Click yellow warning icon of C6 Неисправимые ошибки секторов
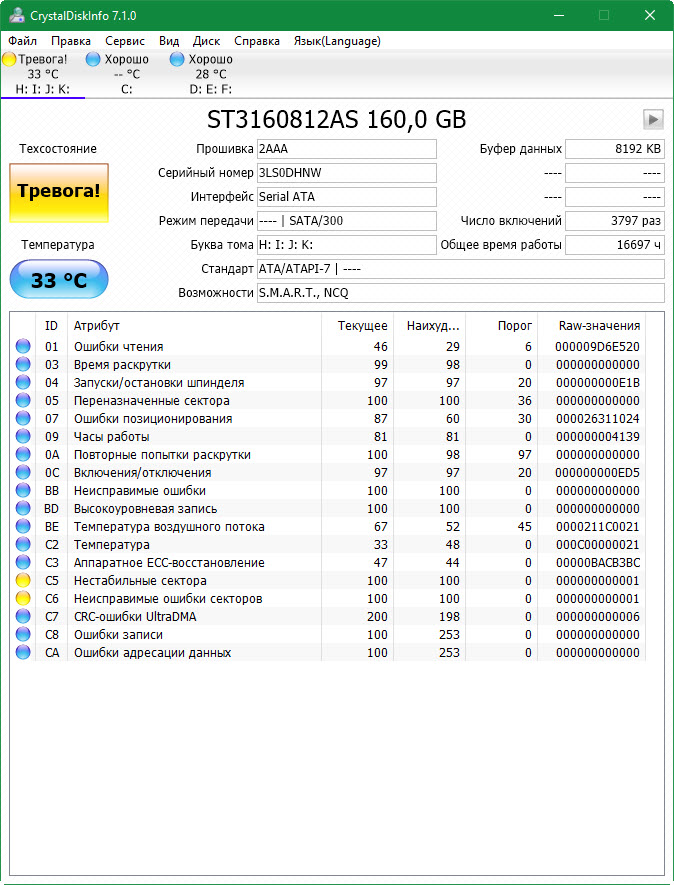674x885 pixels. coord(23,598)
